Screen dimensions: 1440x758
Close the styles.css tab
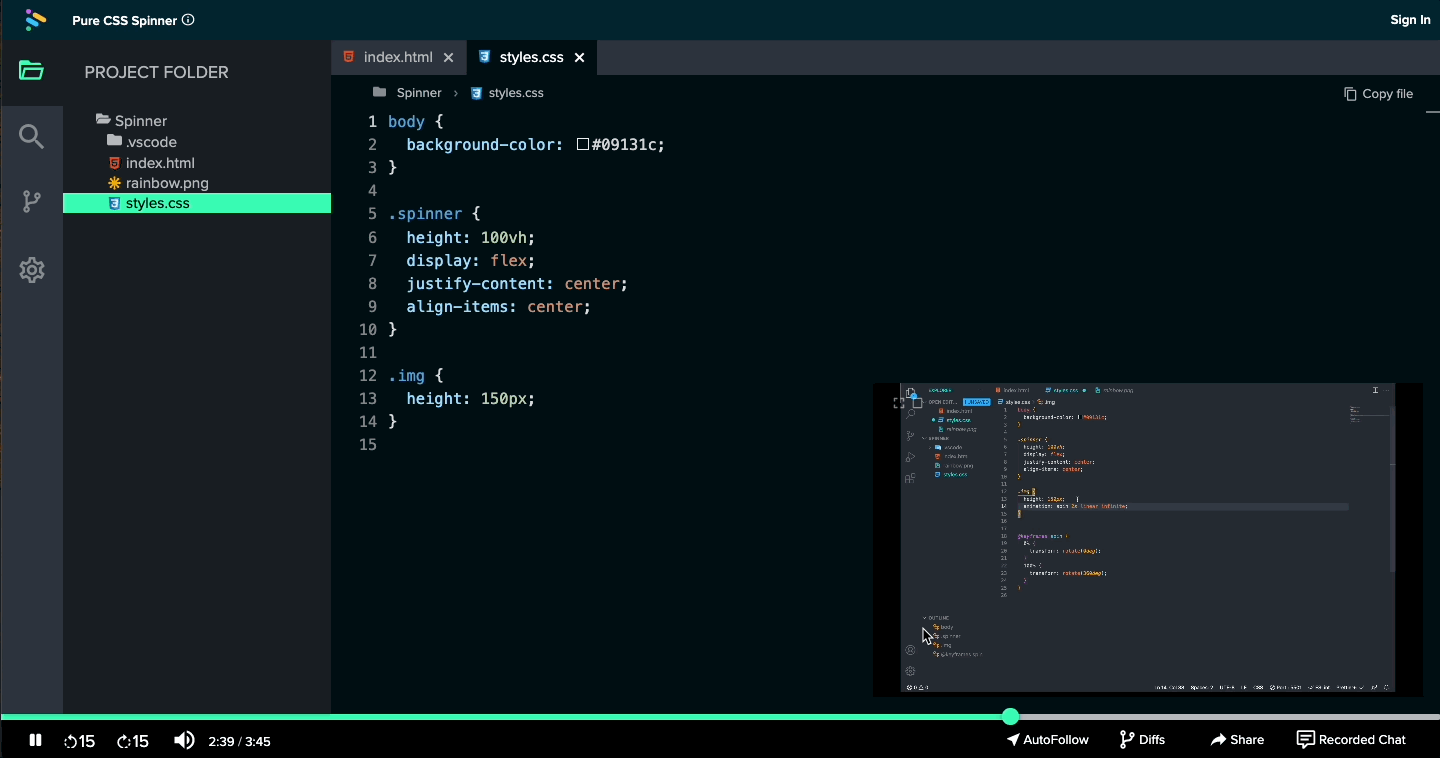(x=579, y=58)
